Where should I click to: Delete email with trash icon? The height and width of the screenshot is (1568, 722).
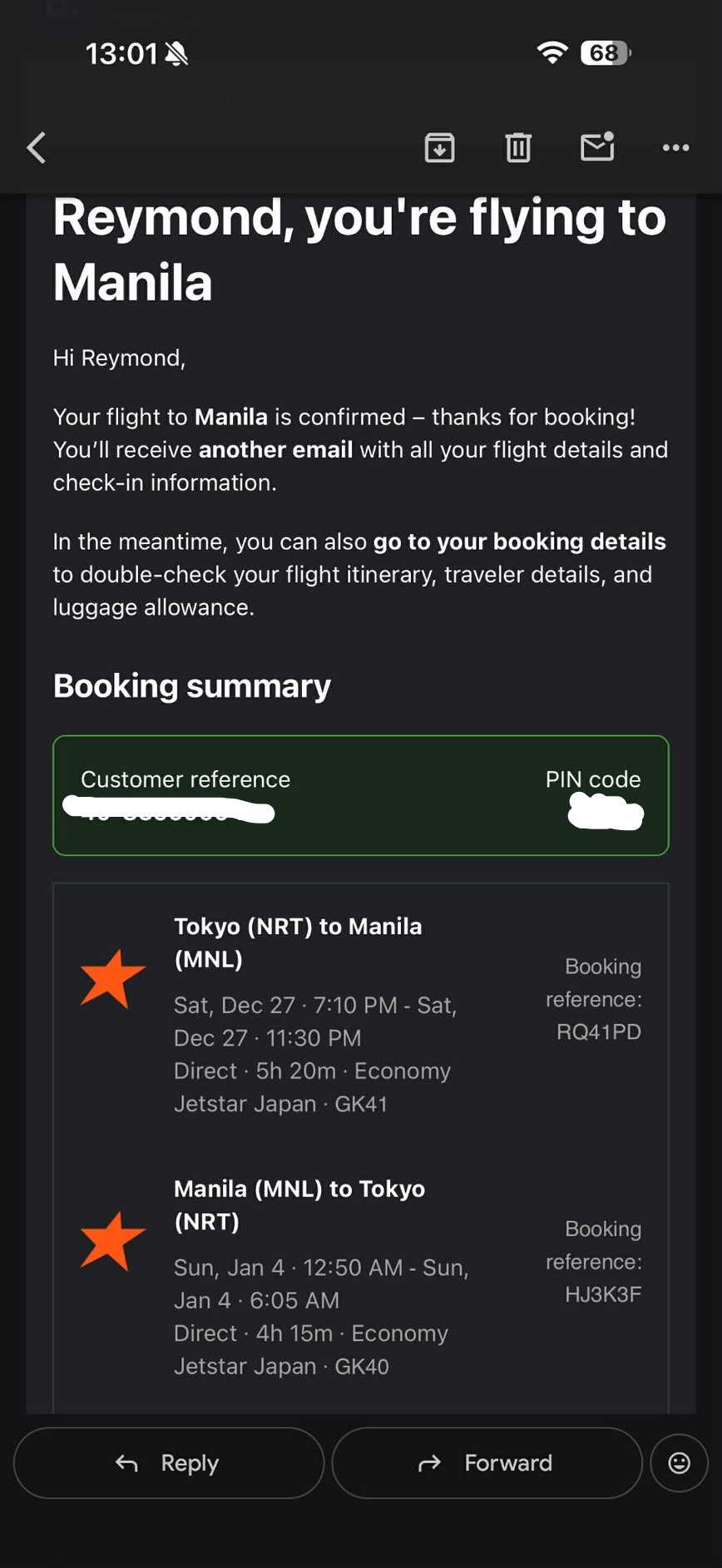(x=518, y=148)
